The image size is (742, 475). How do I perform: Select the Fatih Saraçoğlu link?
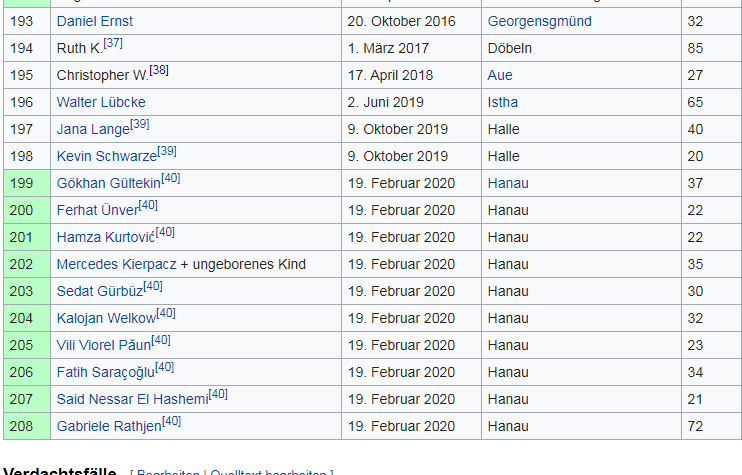pos(105,372)
